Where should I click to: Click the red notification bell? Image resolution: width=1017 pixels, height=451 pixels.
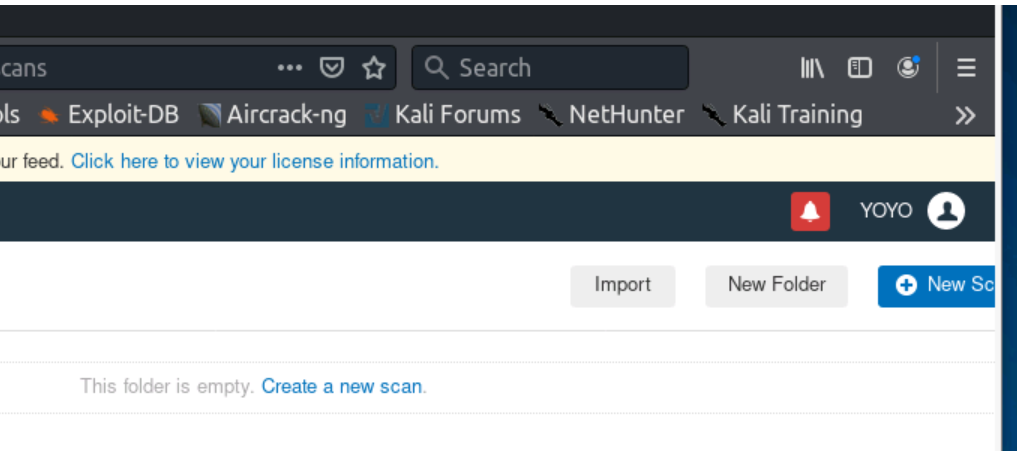pos(810,211)
